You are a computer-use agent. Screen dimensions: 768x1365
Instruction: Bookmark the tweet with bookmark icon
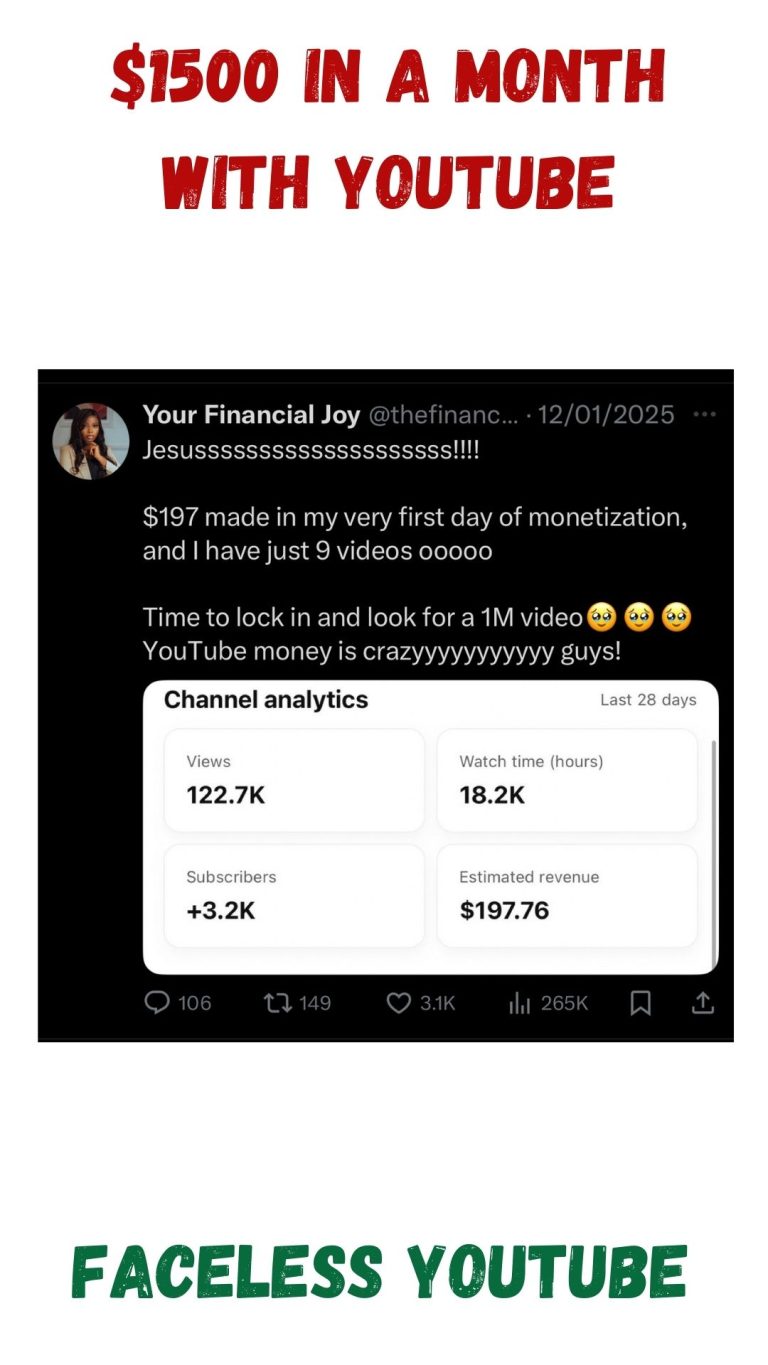click(x=641, y=1002)
